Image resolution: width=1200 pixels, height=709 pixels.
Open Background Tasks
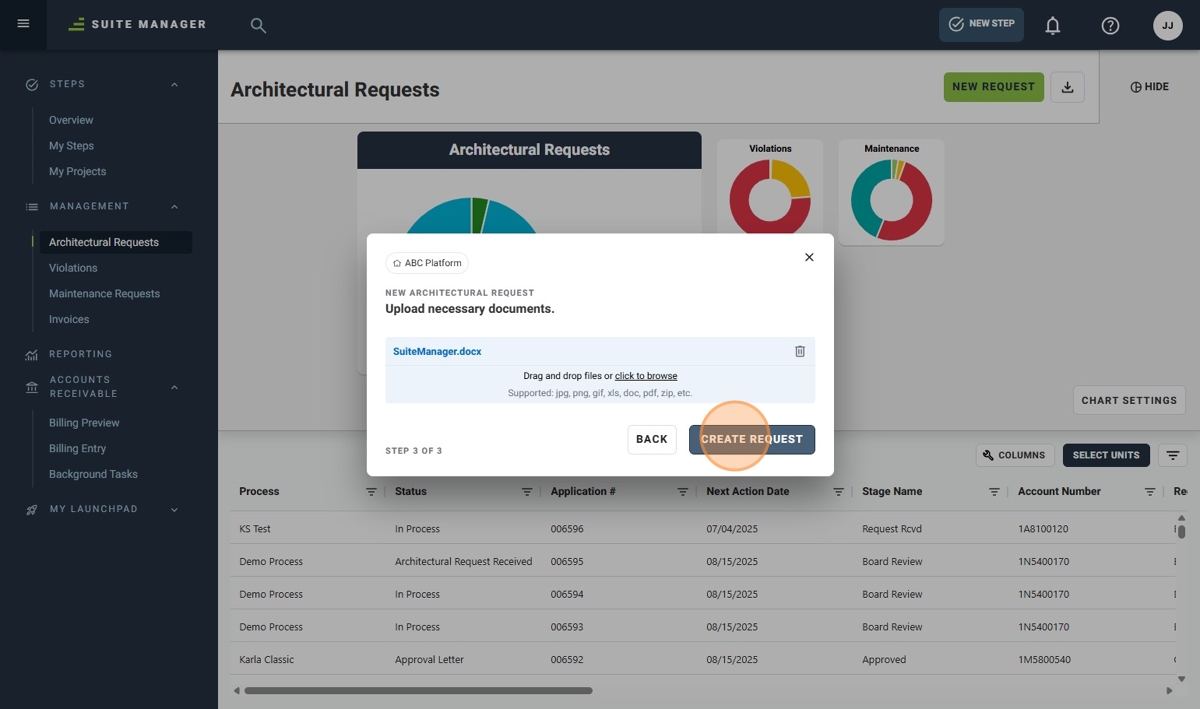[93, 474]
